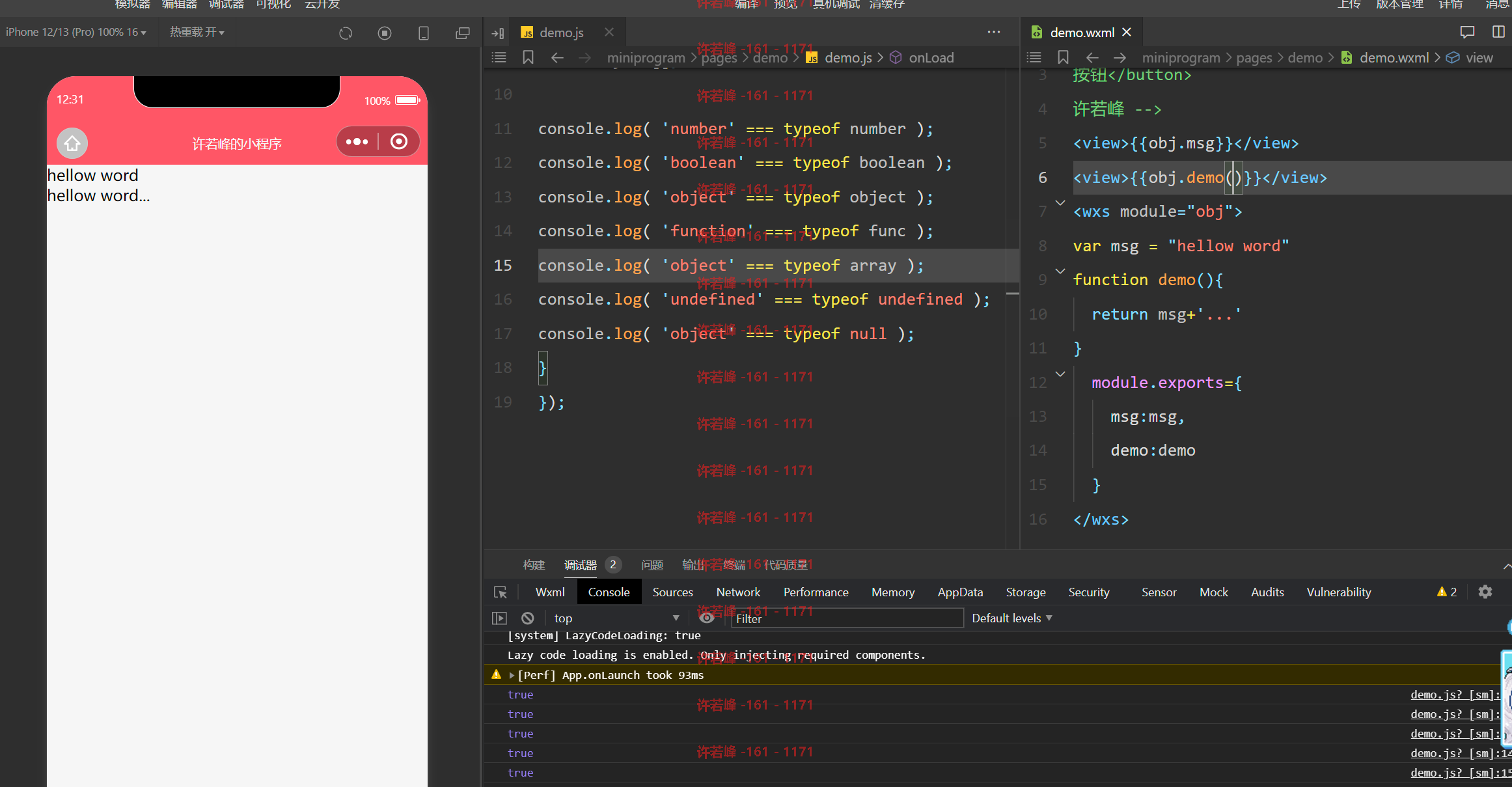The width and height of the screenshot is (1512, 787).
Task: Click the miniprogram breadcrumb in demo.wxml path
Action: 1181,57
